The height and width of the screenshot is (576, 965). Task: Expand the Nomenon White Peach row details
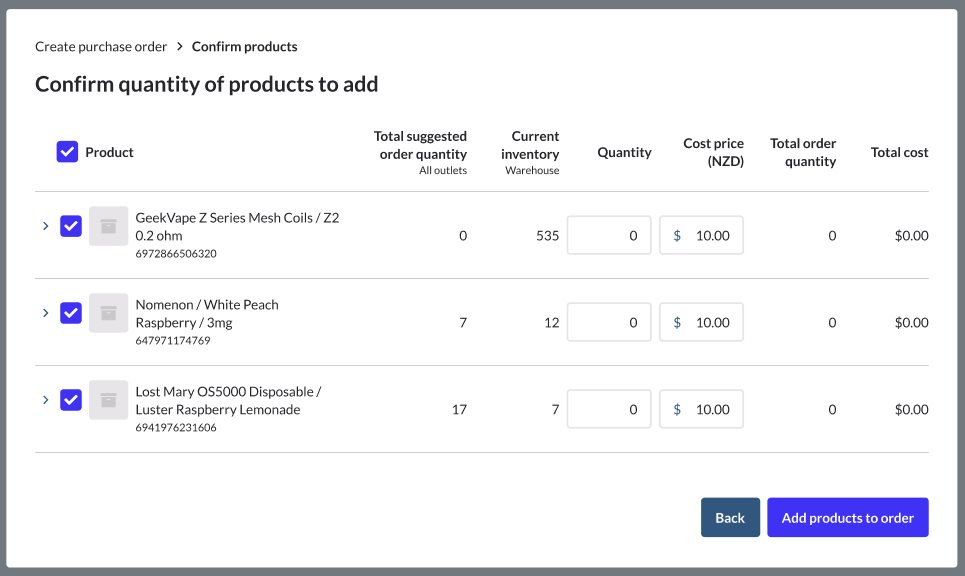pos(45,313)
